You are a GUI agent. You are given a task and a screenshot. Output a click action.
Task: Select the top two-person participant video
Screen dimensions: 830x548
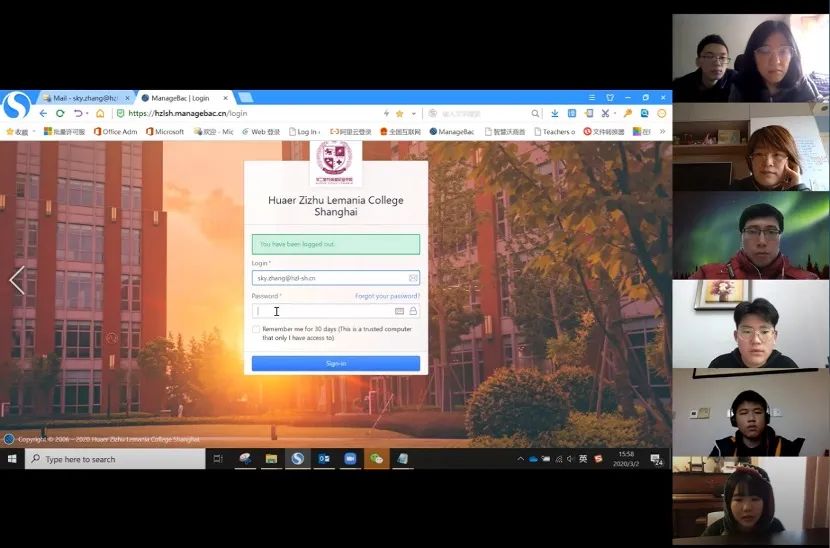751,58
